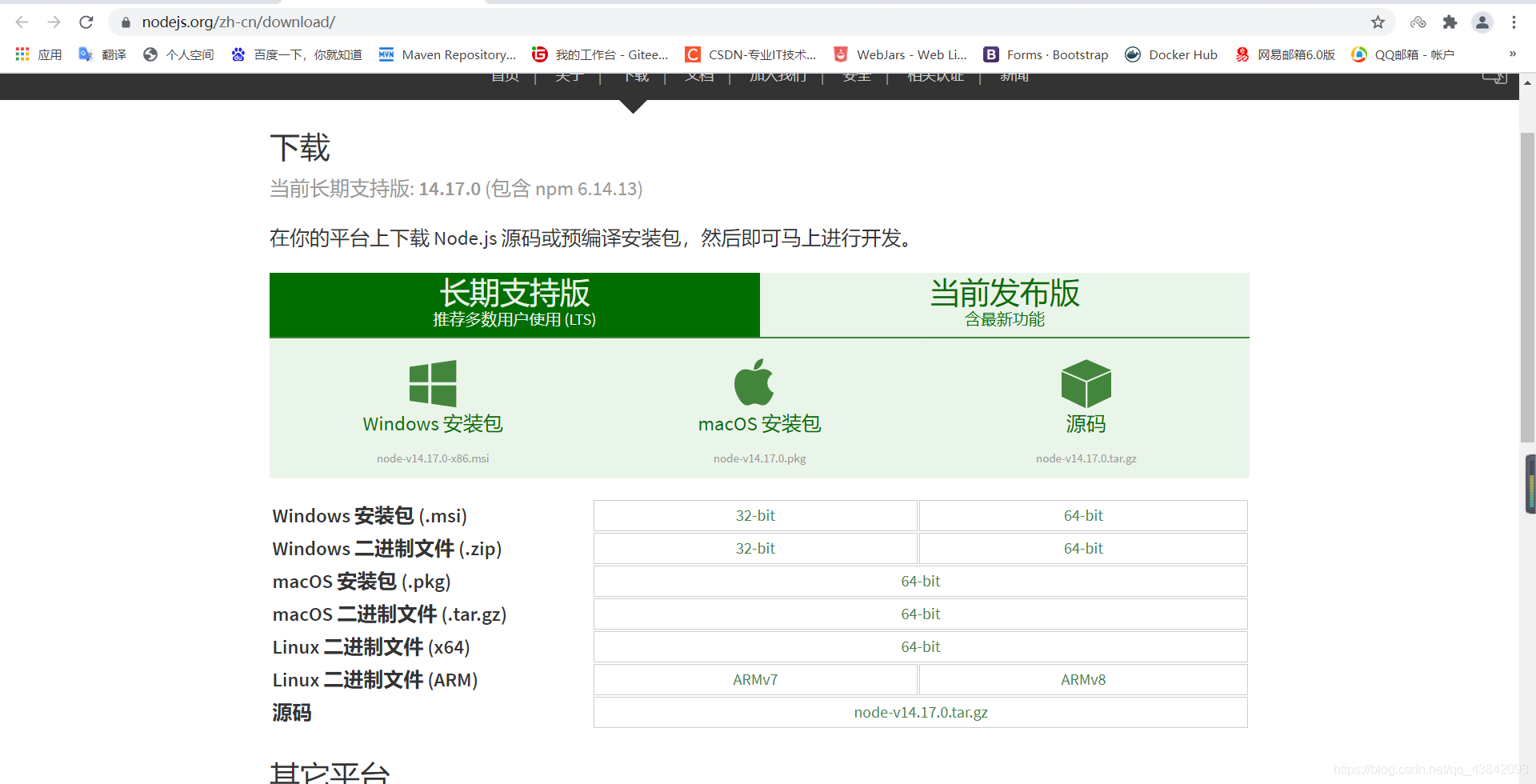
Task: Click node-v14.17.0-x86.msi filename
Action: (x=433, y=458)
